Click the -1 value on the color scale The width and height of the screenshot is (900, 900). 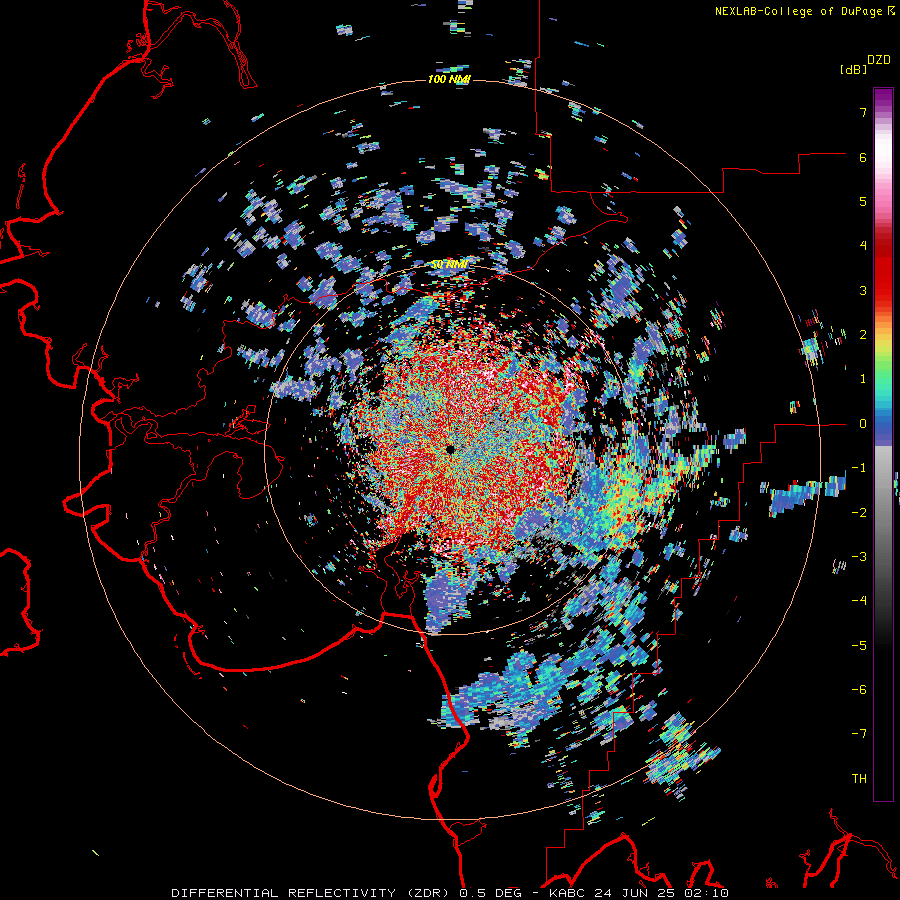[x=859, y=468]
